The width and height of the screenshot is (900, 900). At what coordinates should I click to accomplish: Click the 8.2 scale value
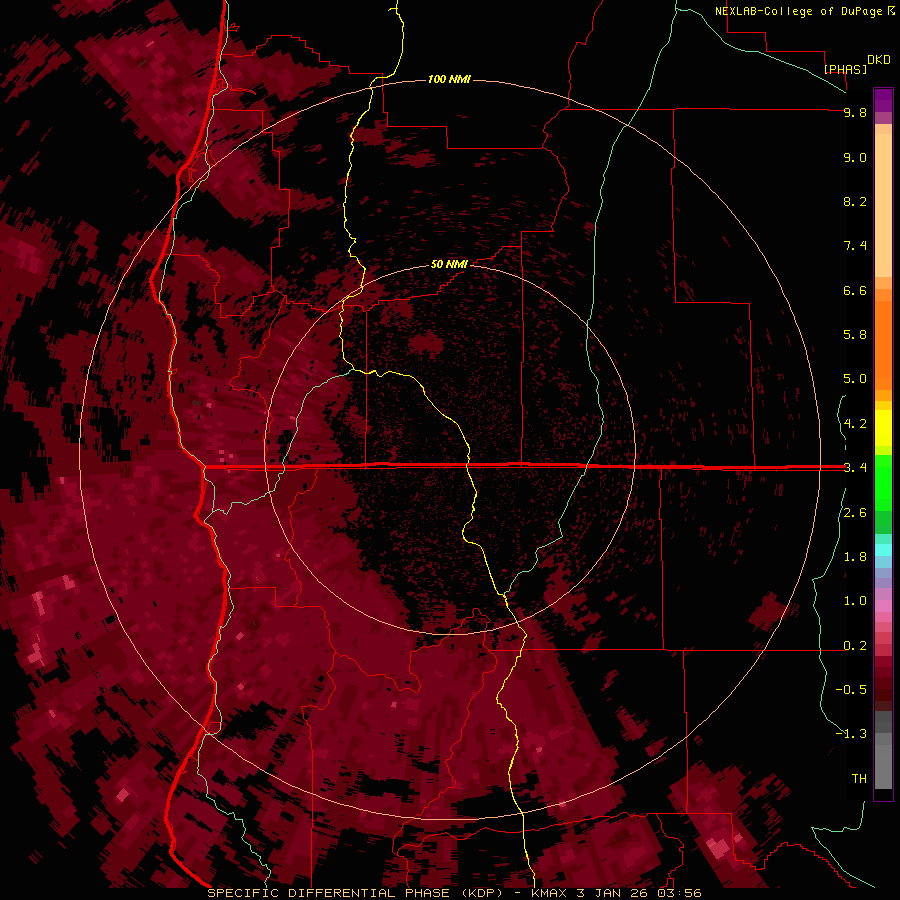click(x=855, y=201)
